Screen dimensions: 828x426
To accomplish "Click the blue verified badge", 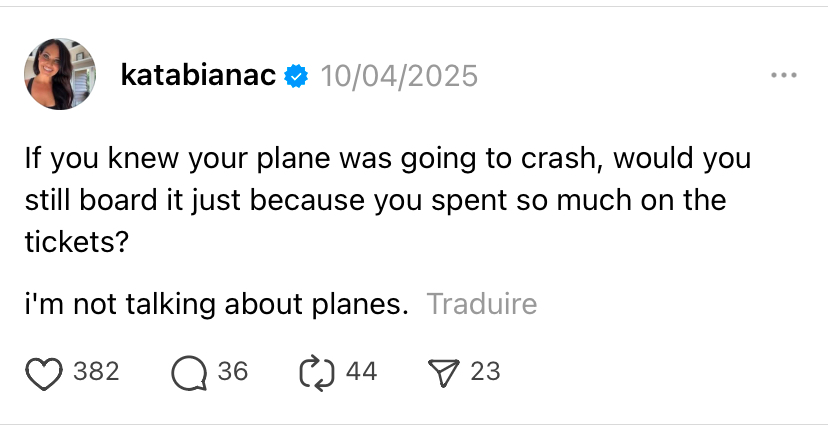I will click(x=296, y=76).
